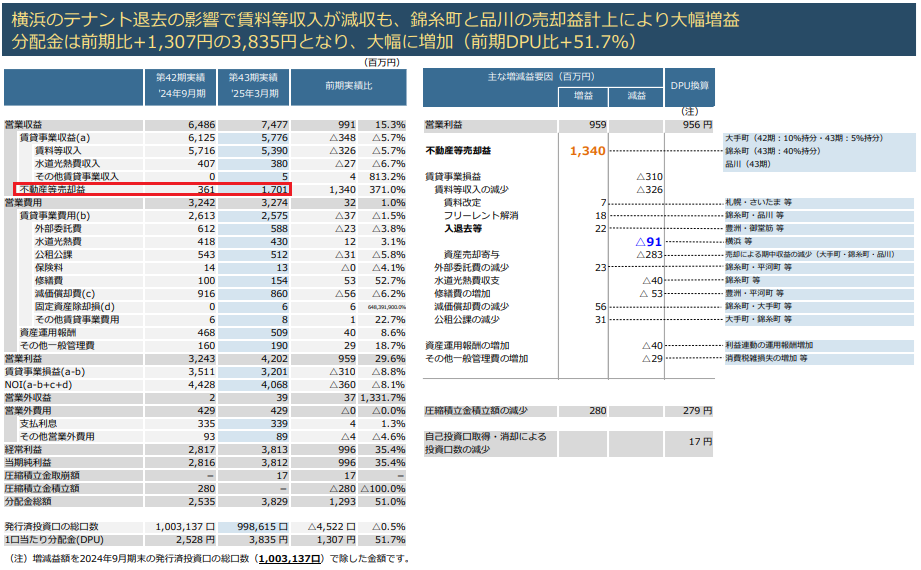921x570 pixels.
Task: Click the 17 円 DPU value
Action: [x=701, y=441]
